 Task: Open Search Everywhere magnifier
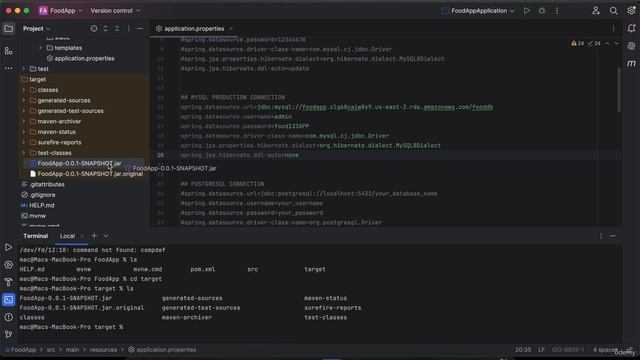click(x=613, y=11)
